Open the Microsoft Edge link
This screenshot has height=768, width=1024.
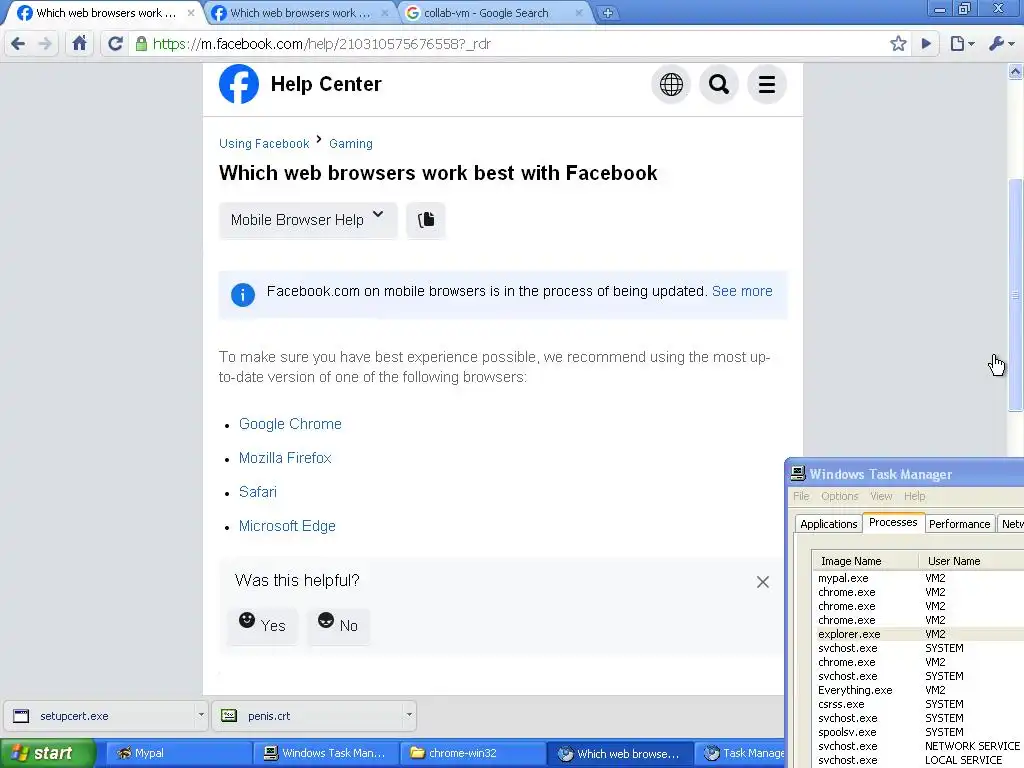(x=287, y=526)
